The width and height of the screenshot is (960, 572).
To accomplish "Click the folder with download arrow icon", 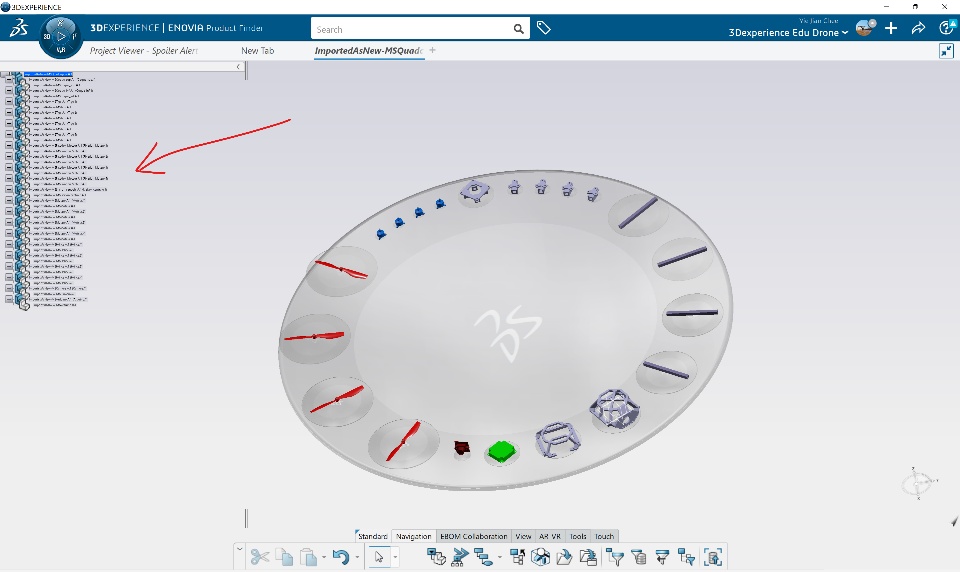I will point(588,557).
